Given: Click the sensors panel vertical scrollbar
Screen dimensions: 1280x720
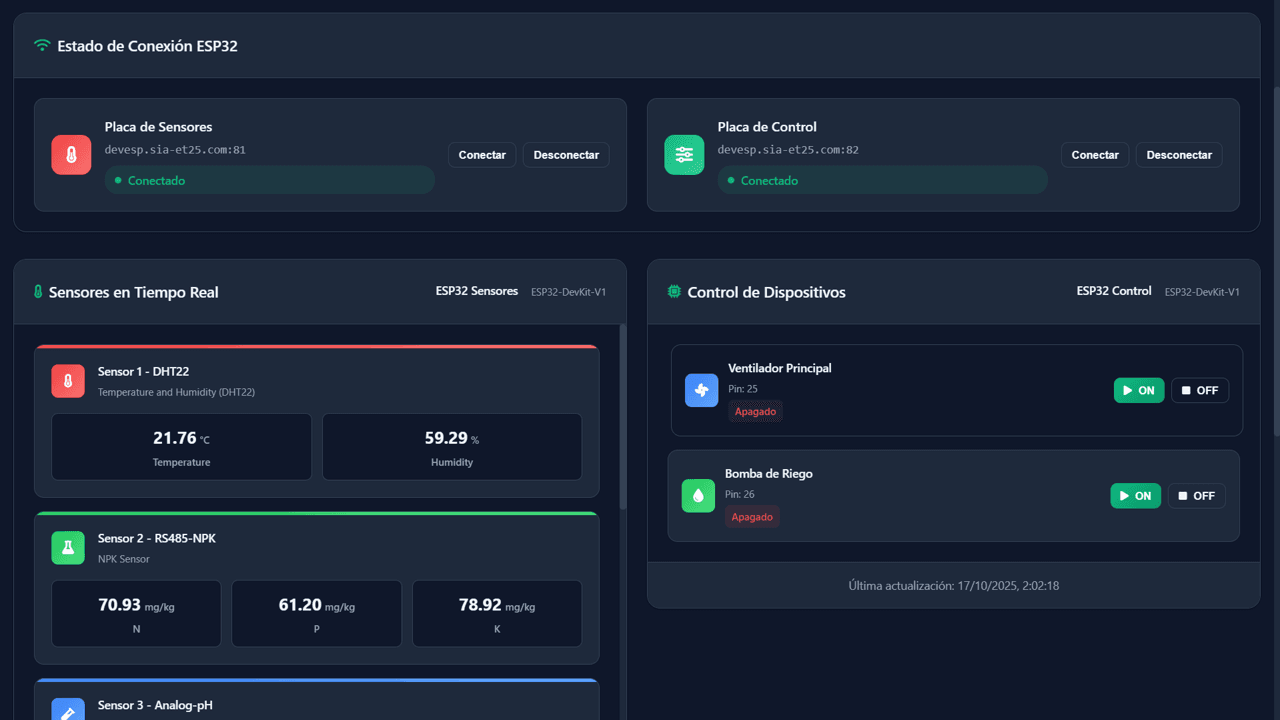Looking at the screenshot, I should (x=623, y=420).
